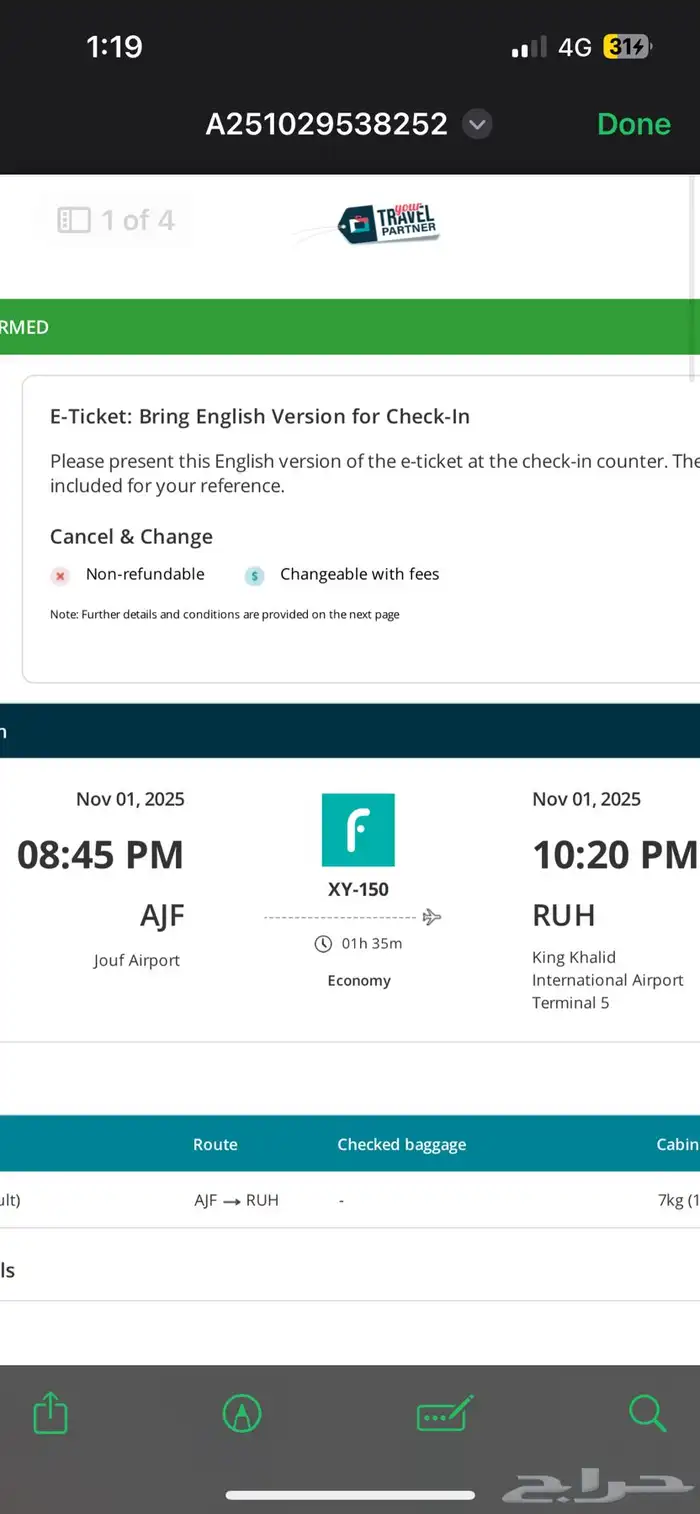The image size is (700, 1514).
Task: Tap the Flynas airline logo
Action: [358, 830]
